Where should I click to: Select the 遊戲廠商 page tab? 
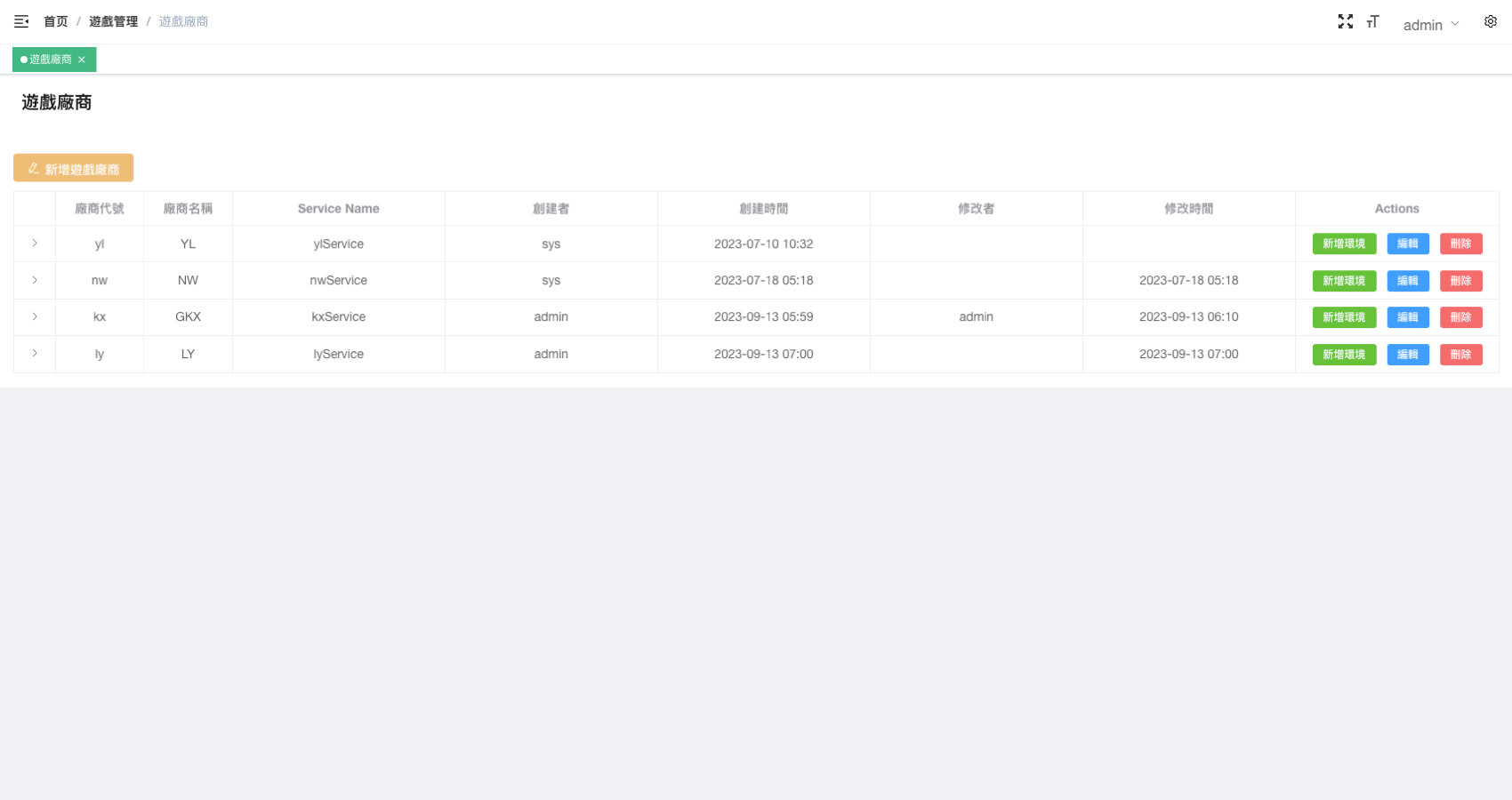click(x=50, y=60)
